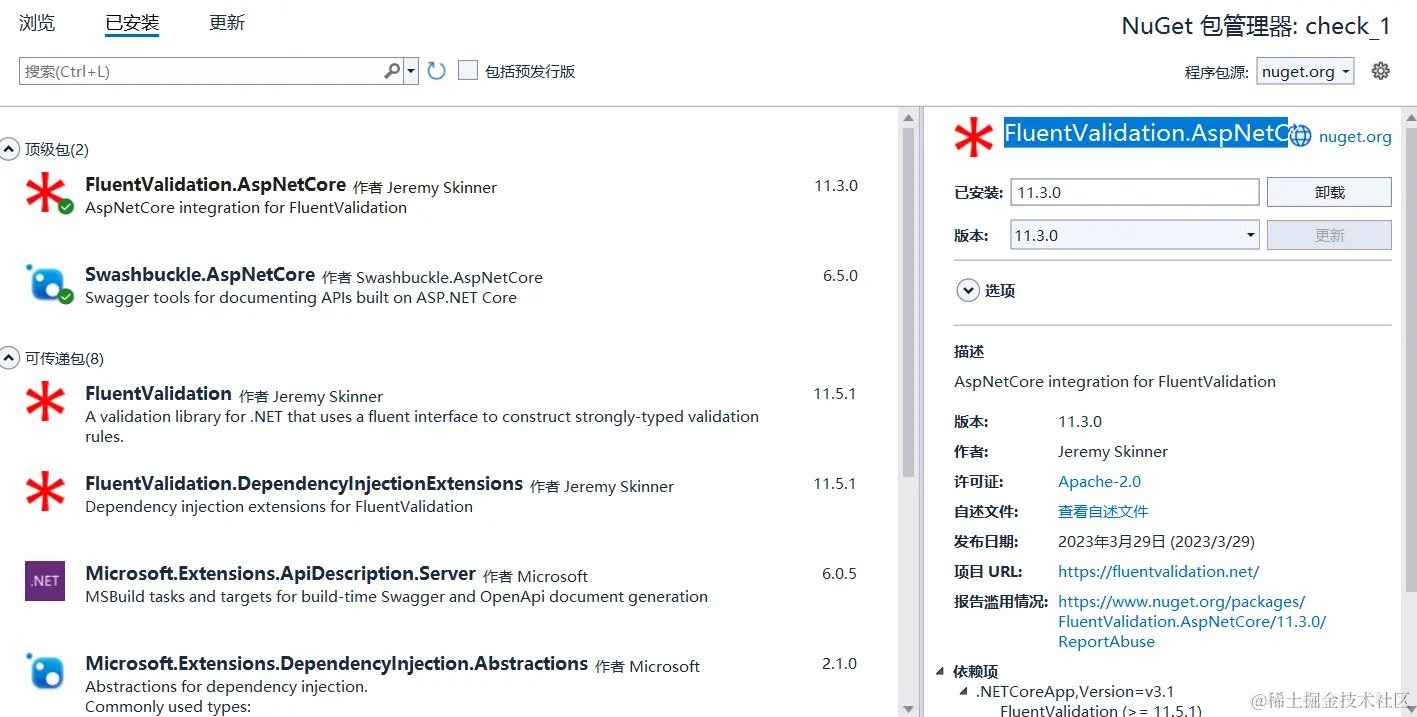The width and height of the screenshot is (1417, 717).
Task: Click the 更新 button in details pane
Action: [1329, 235]
